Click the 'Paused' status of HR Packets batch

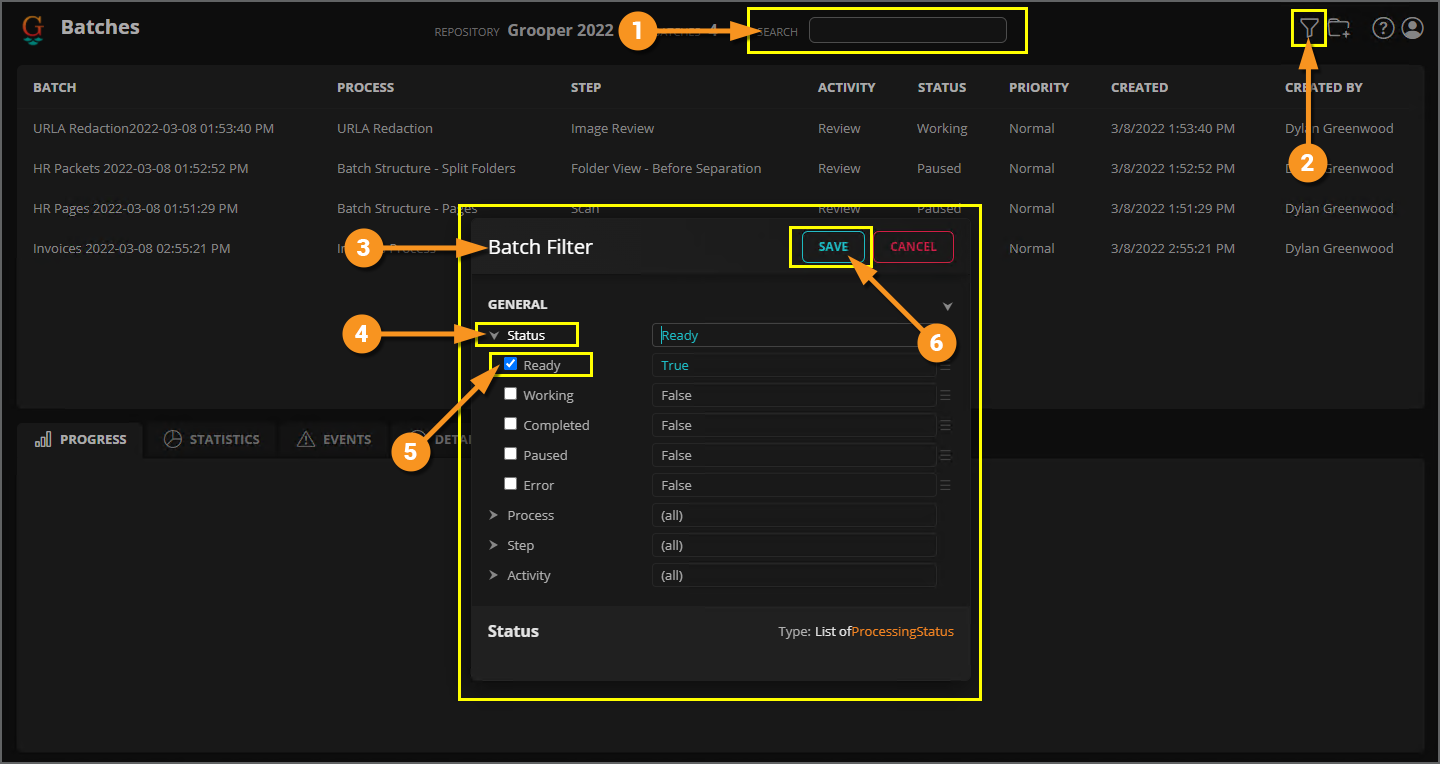click(x=939, y=168)
